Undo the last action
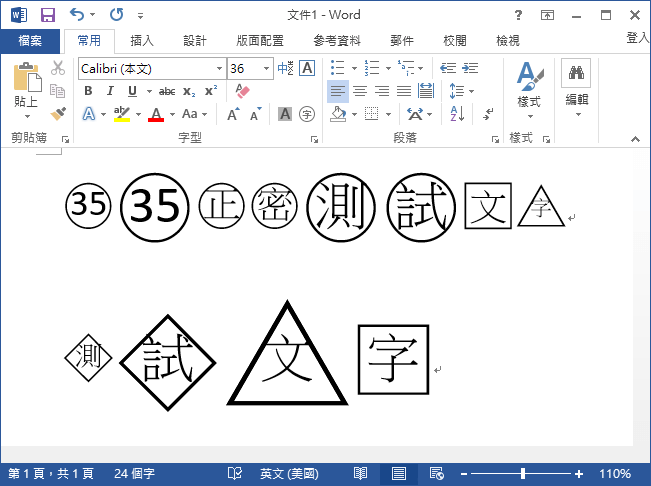 (77, 15)
